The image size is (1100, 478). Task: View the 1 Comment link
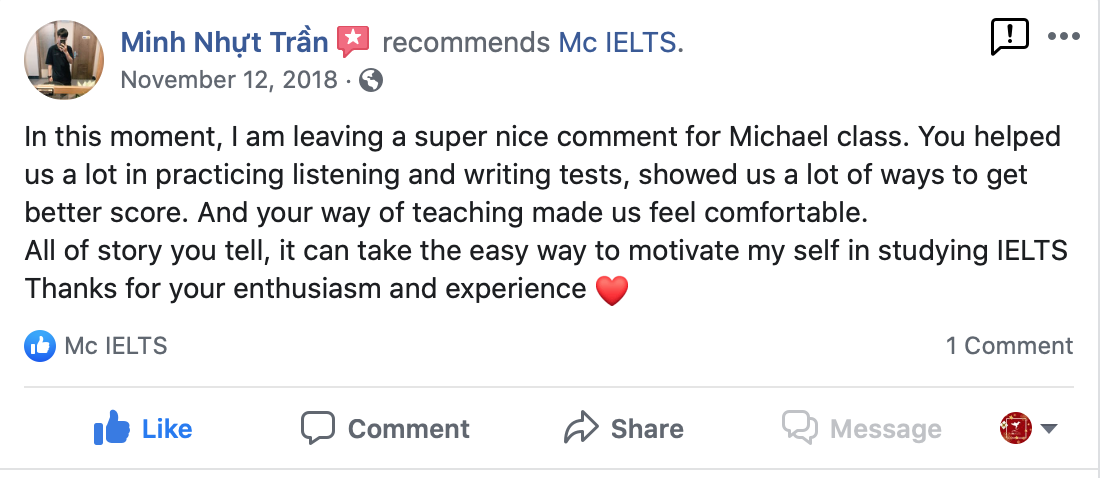coord(1009,346)
